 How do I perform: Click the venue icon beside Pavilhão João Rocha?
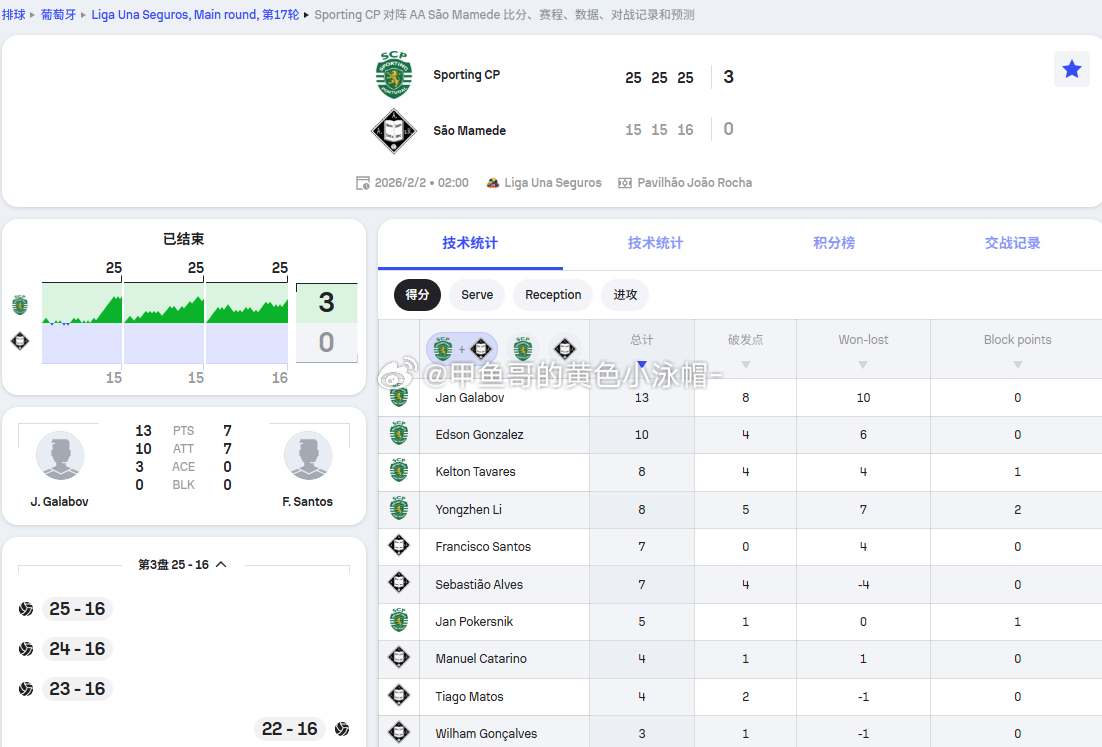(625, 183)
